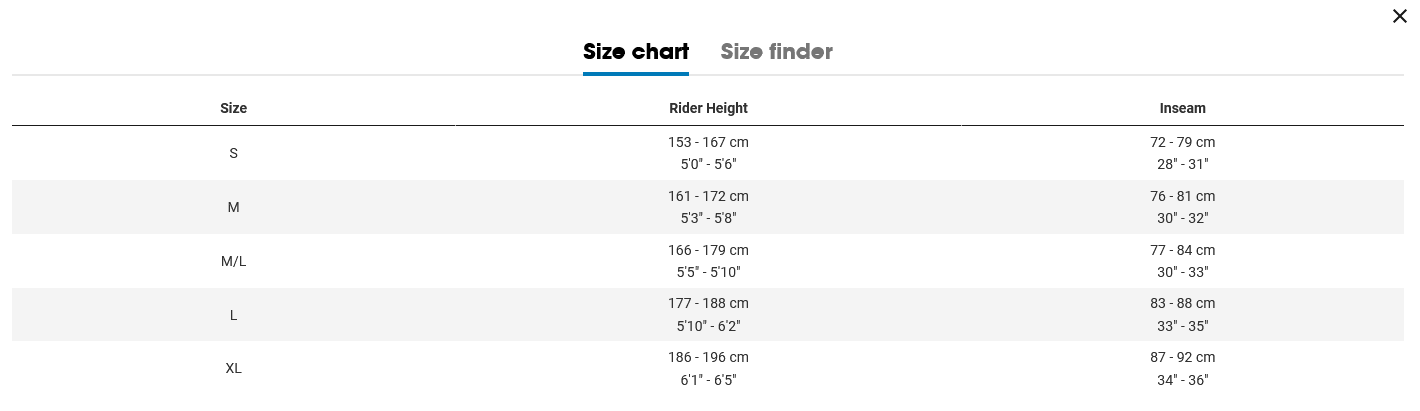Click the 72 - 79 cm inseam value
Screen dimensions: 1420x411
[1182, 142]
